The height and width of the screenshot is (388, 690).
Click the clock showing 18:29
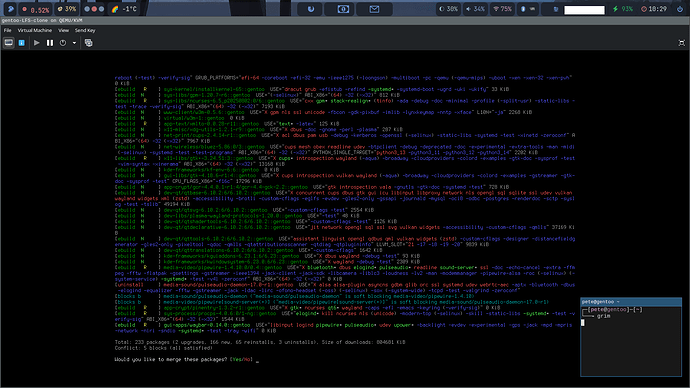click(654, 9)
